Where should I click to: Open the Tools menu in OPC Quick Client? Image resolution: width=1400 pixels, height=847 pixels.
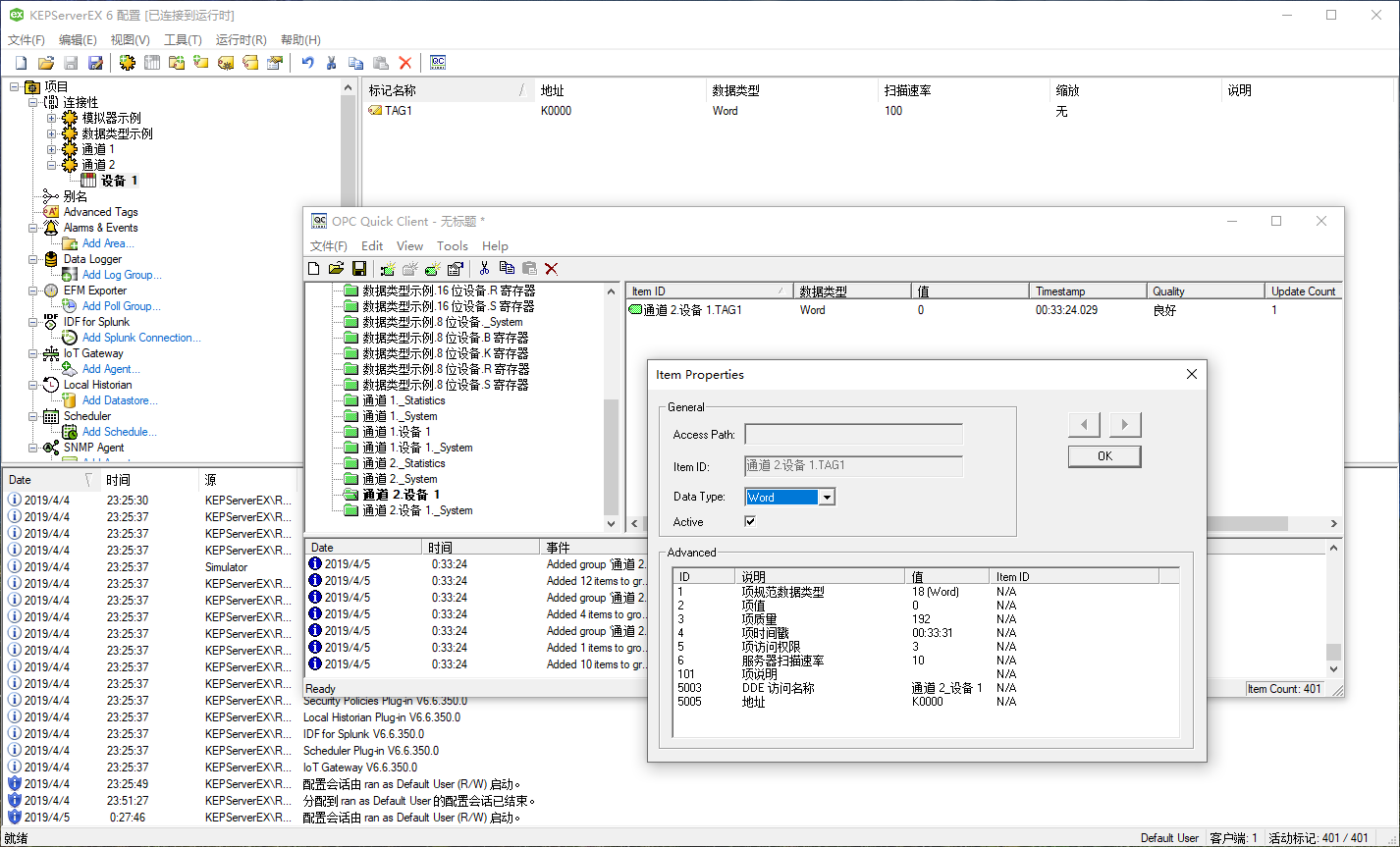(x=452, y=245)
